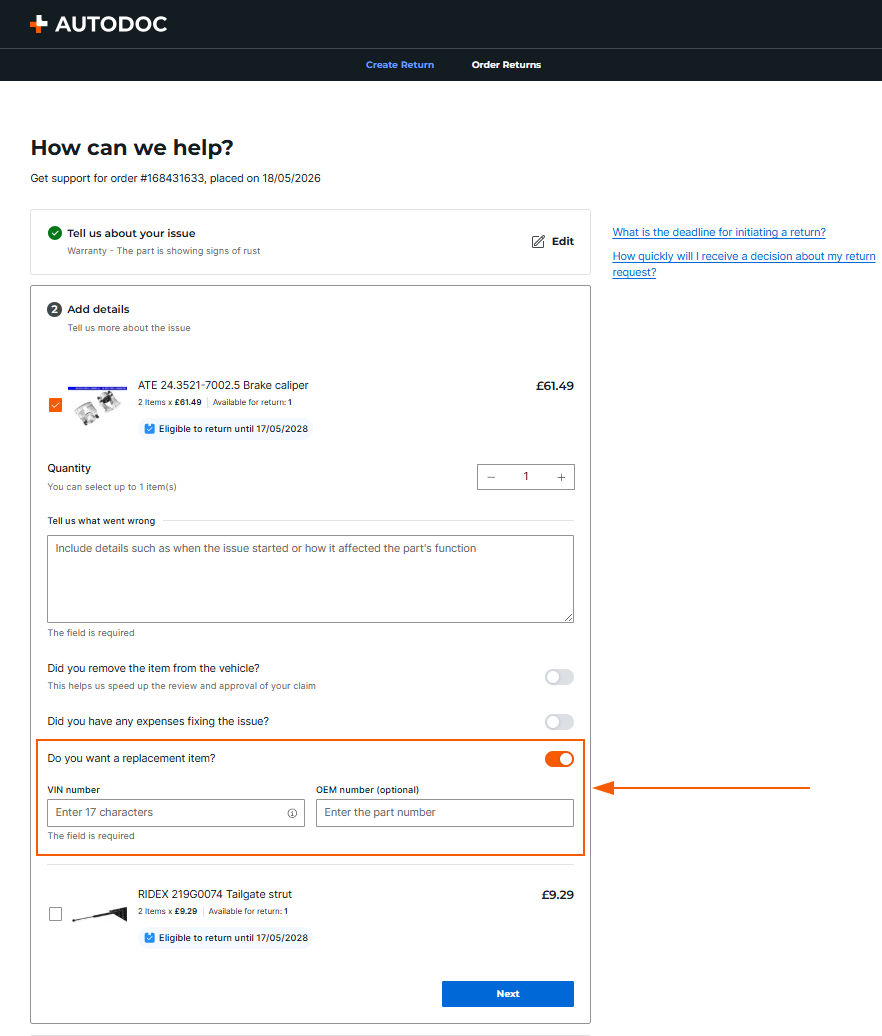Click the step 2 Add details badge
The image size is (882, 1036).
54,309
